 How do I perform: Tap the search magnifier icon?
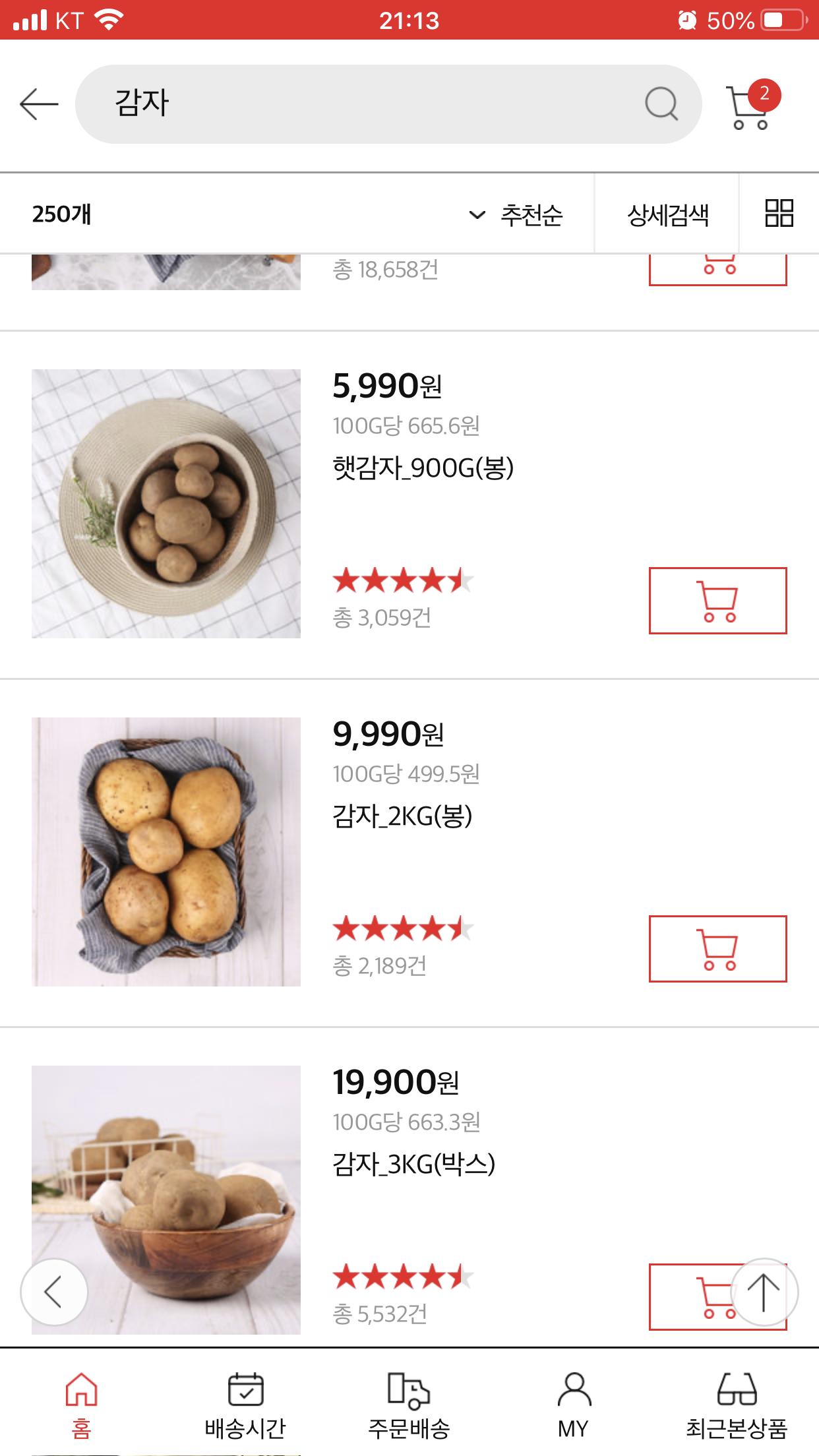[x=661, y=104]
